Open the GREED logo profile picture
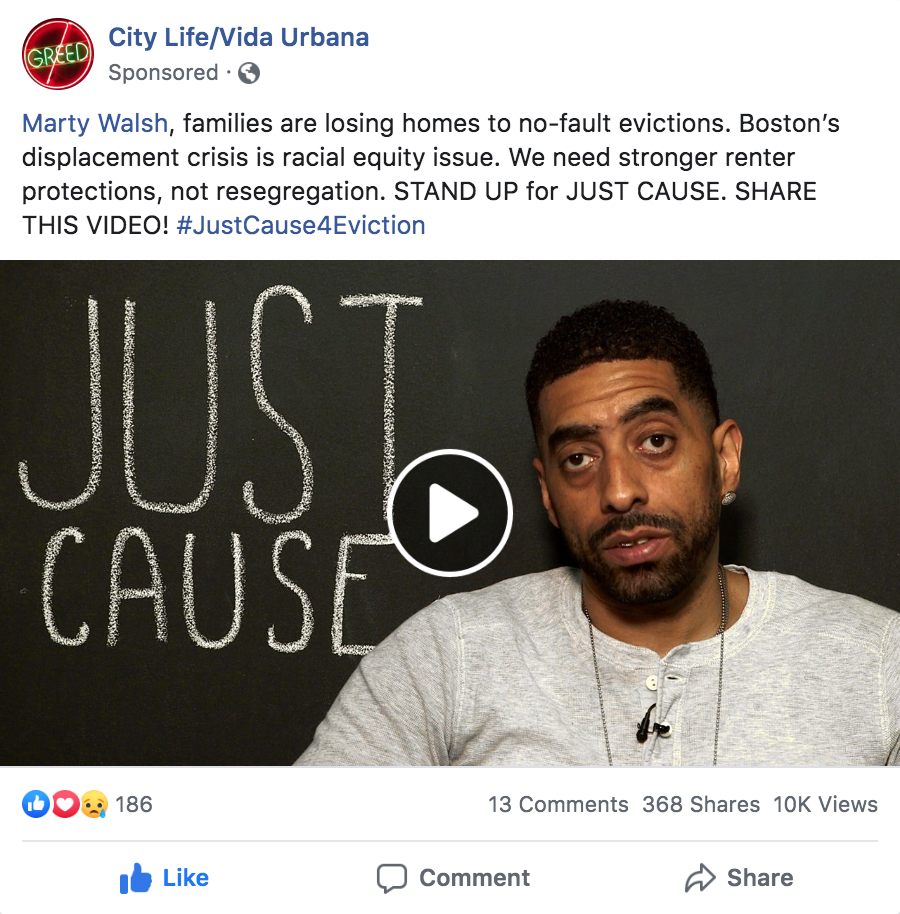The image size is (900, 914). coord(58,54)
